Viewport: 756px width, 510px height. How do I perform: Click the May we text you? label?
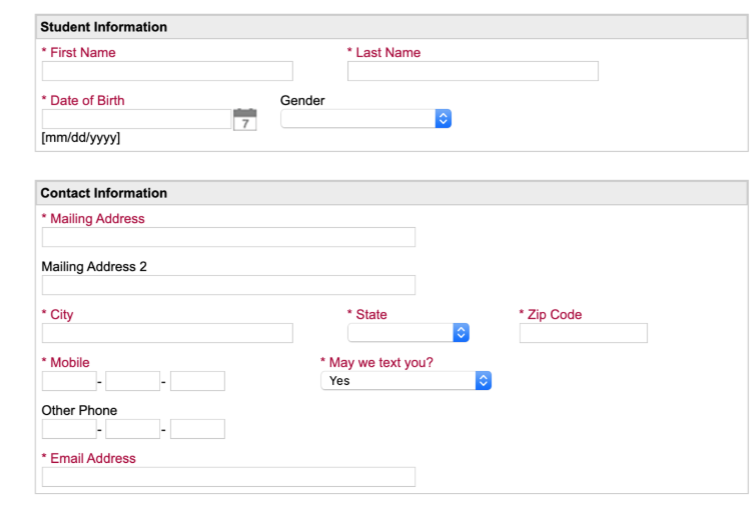[x=377, y=362]
